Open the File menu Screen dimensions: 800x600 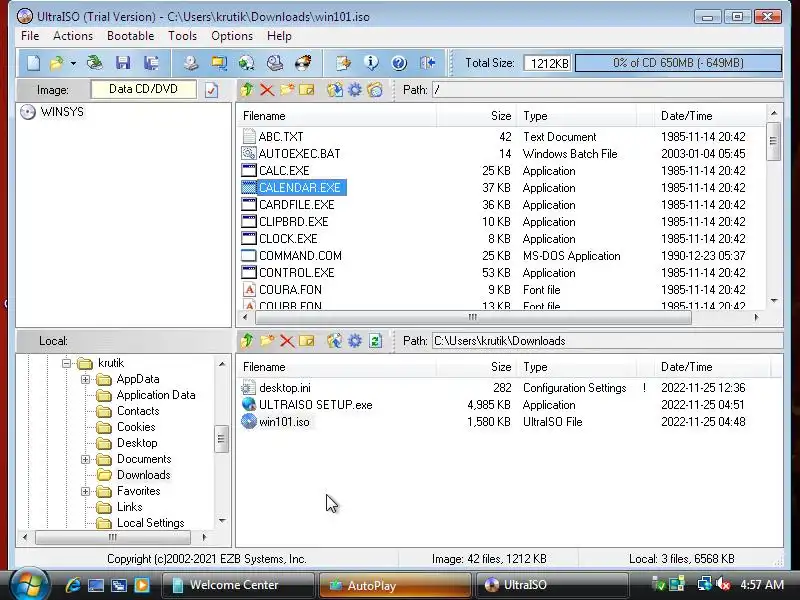point(30,36)
